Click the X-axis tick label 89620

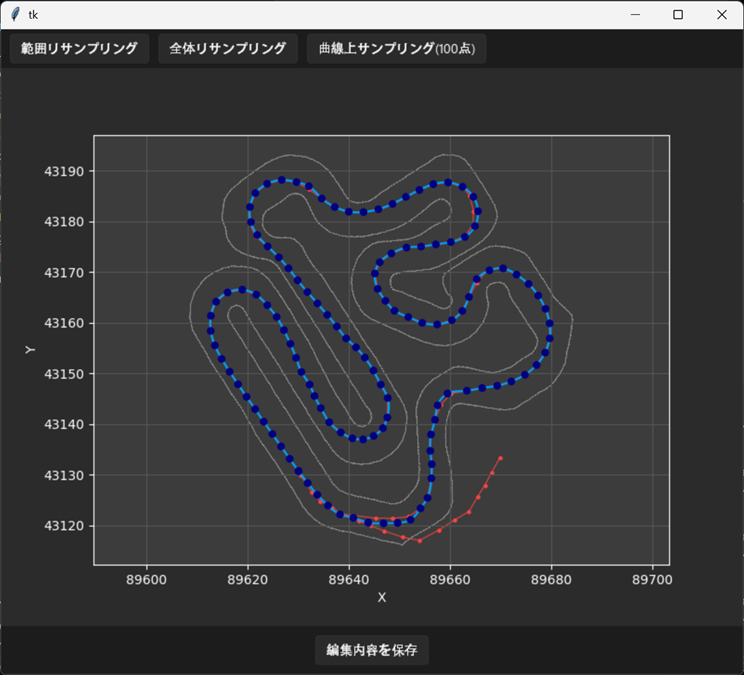click(248, 580)
